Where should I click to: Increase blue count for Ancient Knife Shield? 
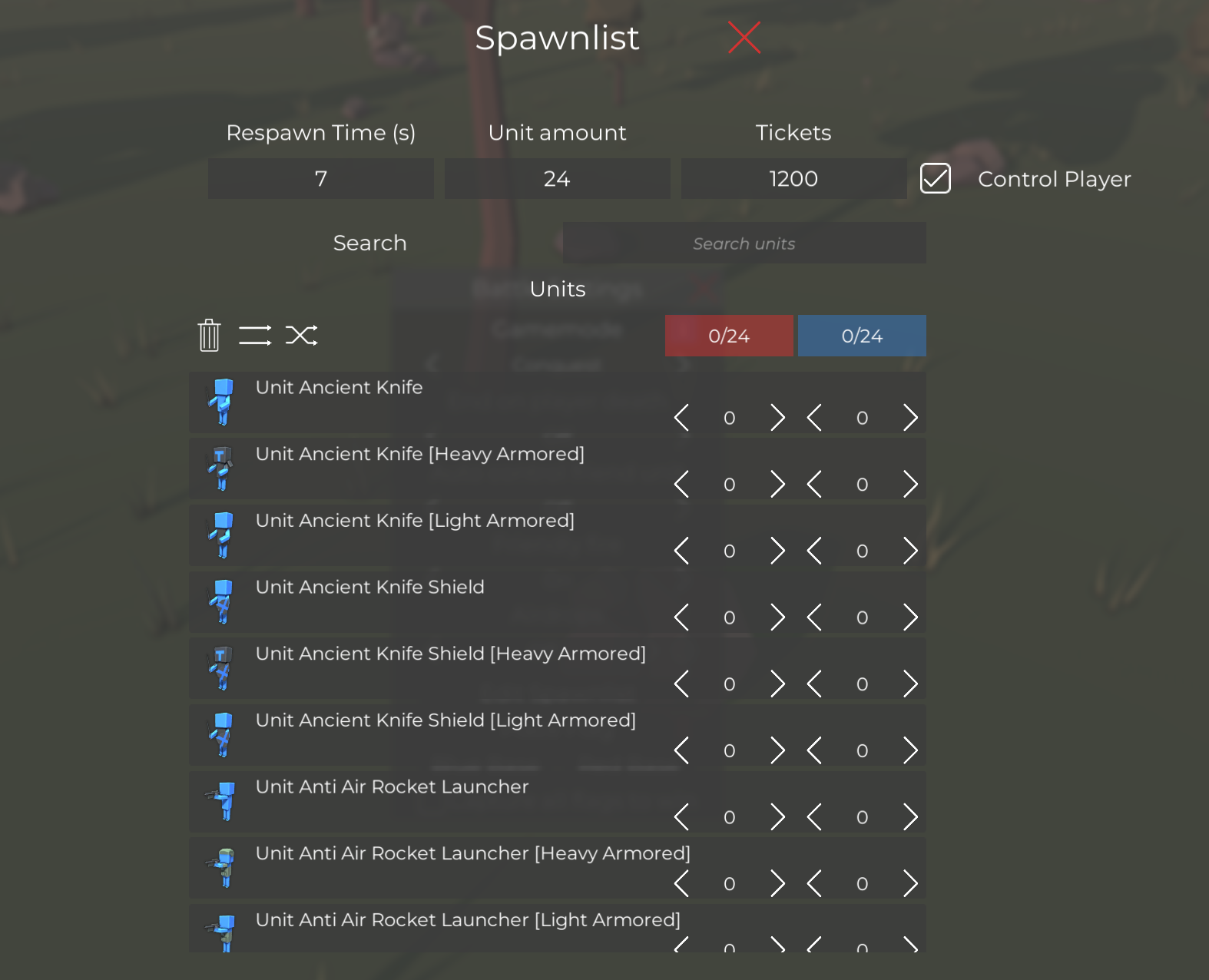coord(910,617)
